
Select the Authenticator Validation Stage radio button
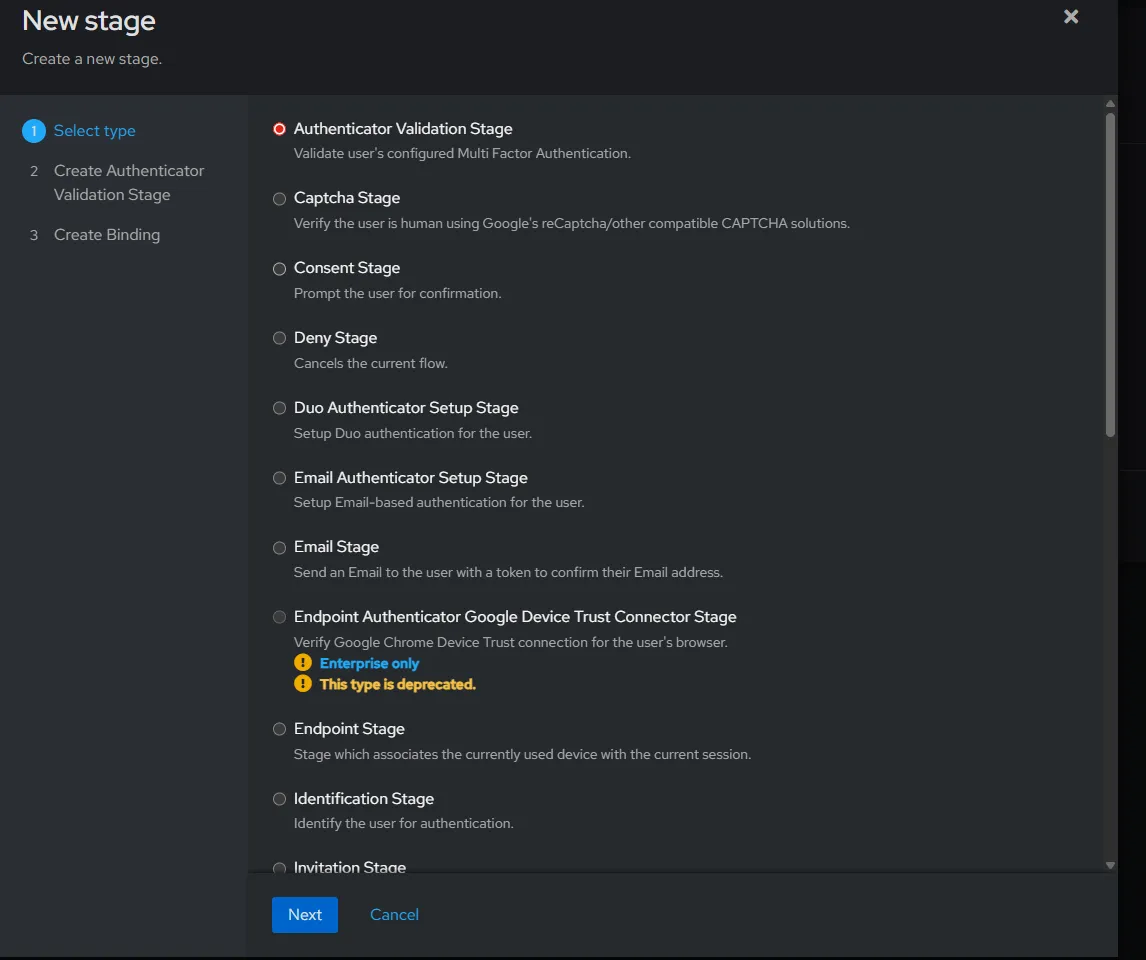[280, 129]
